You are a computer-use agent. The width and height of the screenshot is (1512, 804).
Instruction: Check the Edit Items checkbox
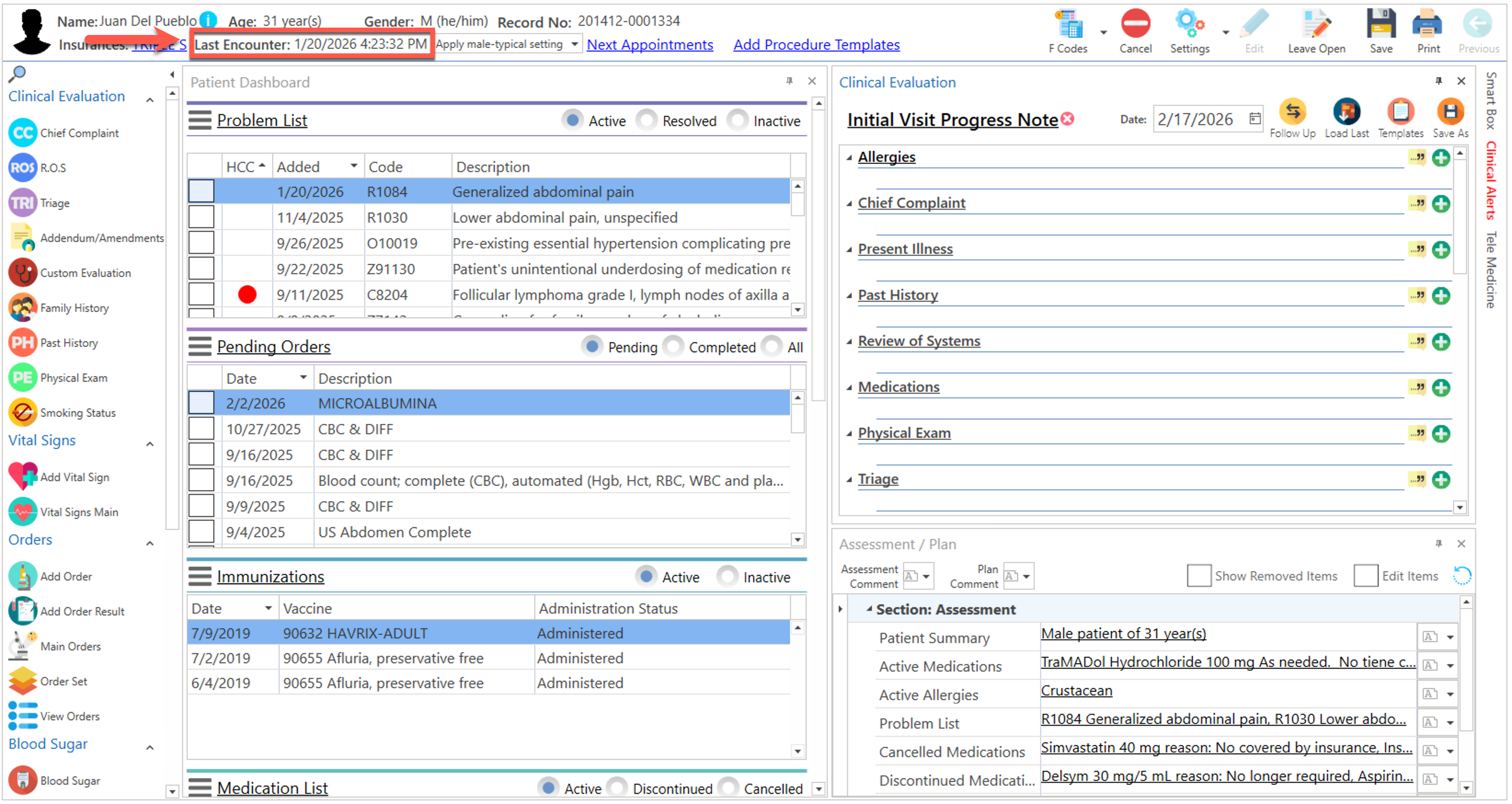coord(1365,576)
